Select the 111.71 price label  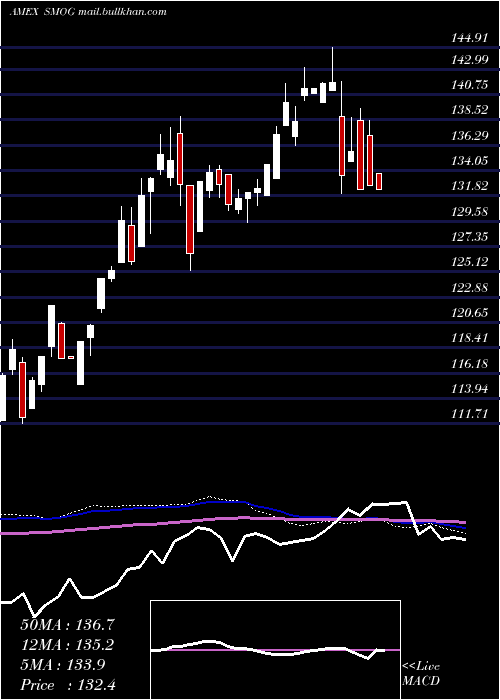(470, 414)
